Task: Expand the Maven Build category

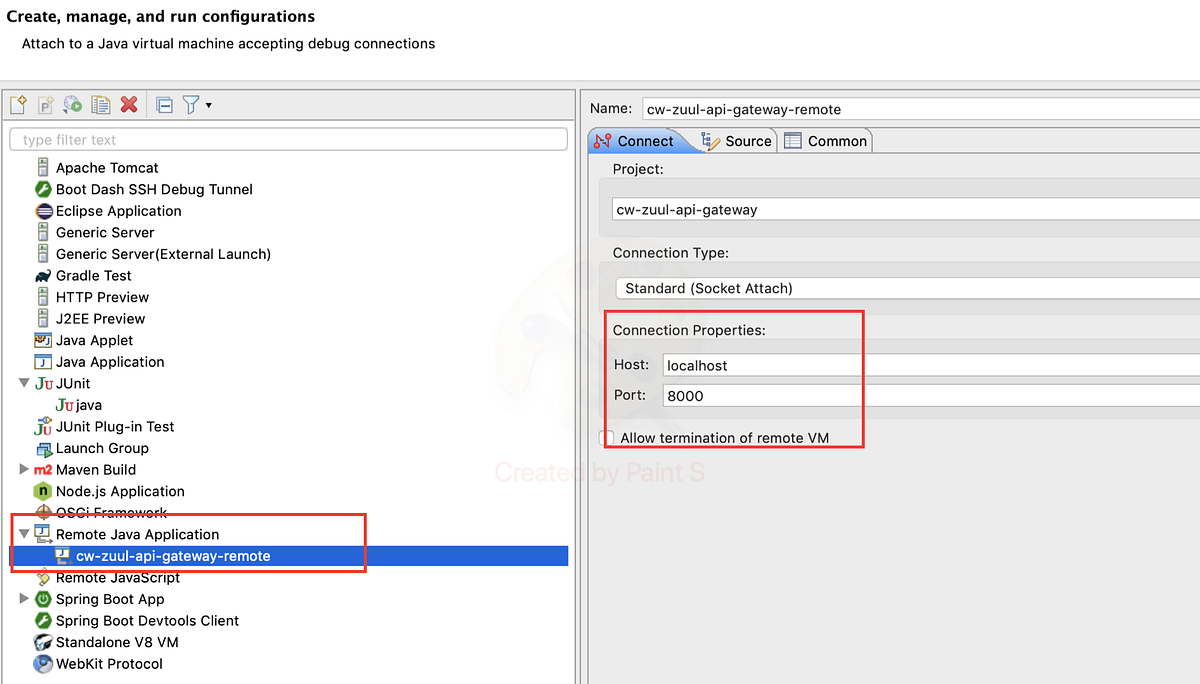Action: pyautogui.click(x=24, y=469)
